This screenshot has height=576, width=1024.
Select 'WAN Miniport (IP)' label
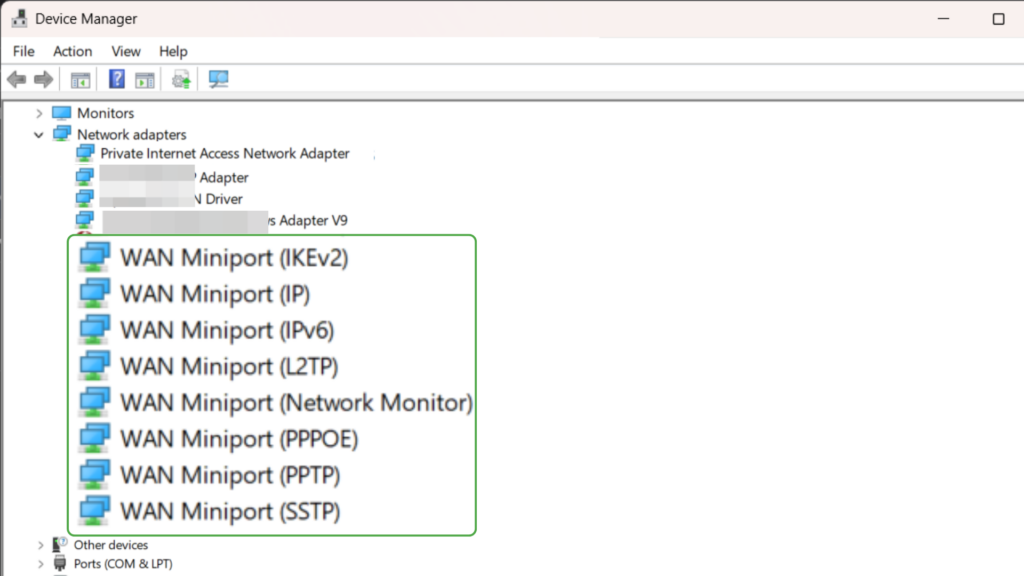[x=215, y=294]
